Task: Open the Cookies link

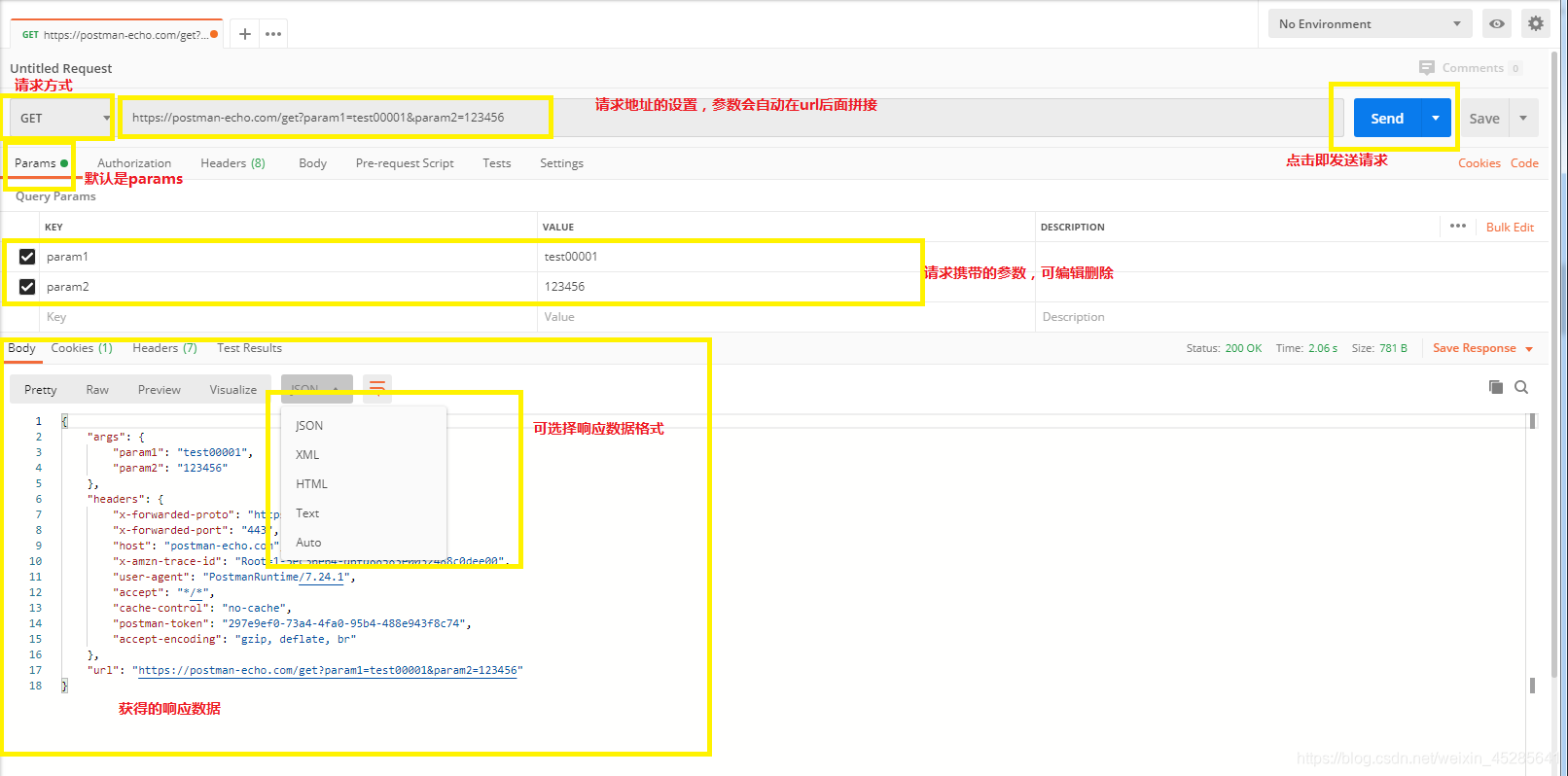Action: point(1479,163)
